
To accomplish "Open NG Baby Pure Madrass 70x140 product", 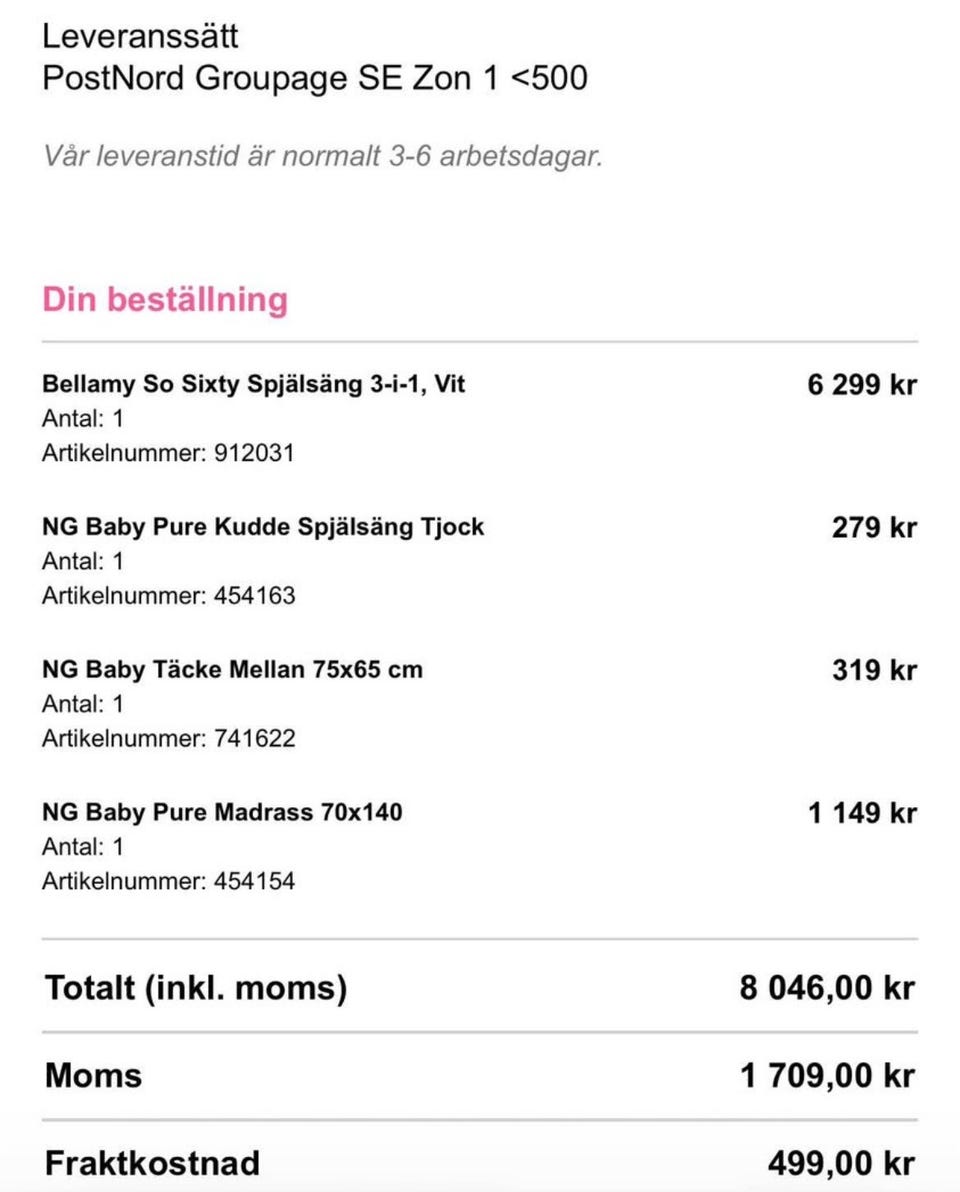I will point(222,812).
